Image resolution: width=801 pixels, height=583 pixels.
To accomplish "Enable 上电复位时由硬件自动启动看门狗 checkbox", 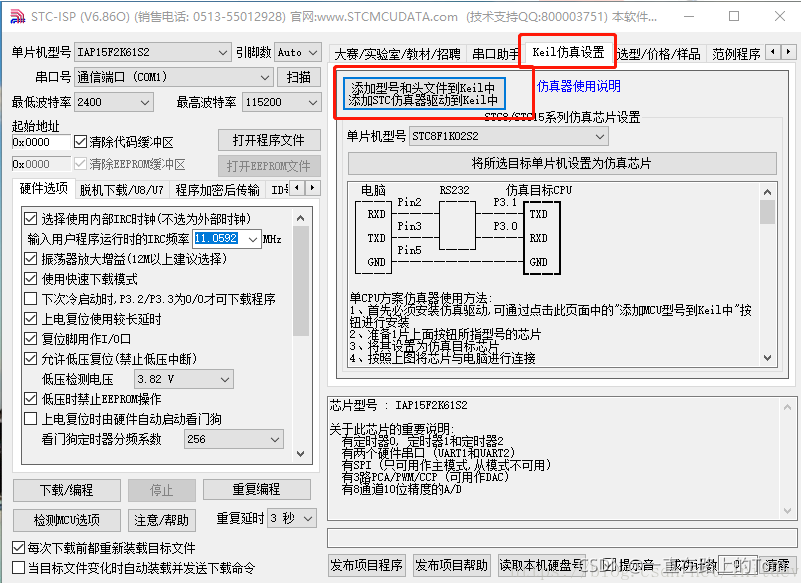I will 31,419.
